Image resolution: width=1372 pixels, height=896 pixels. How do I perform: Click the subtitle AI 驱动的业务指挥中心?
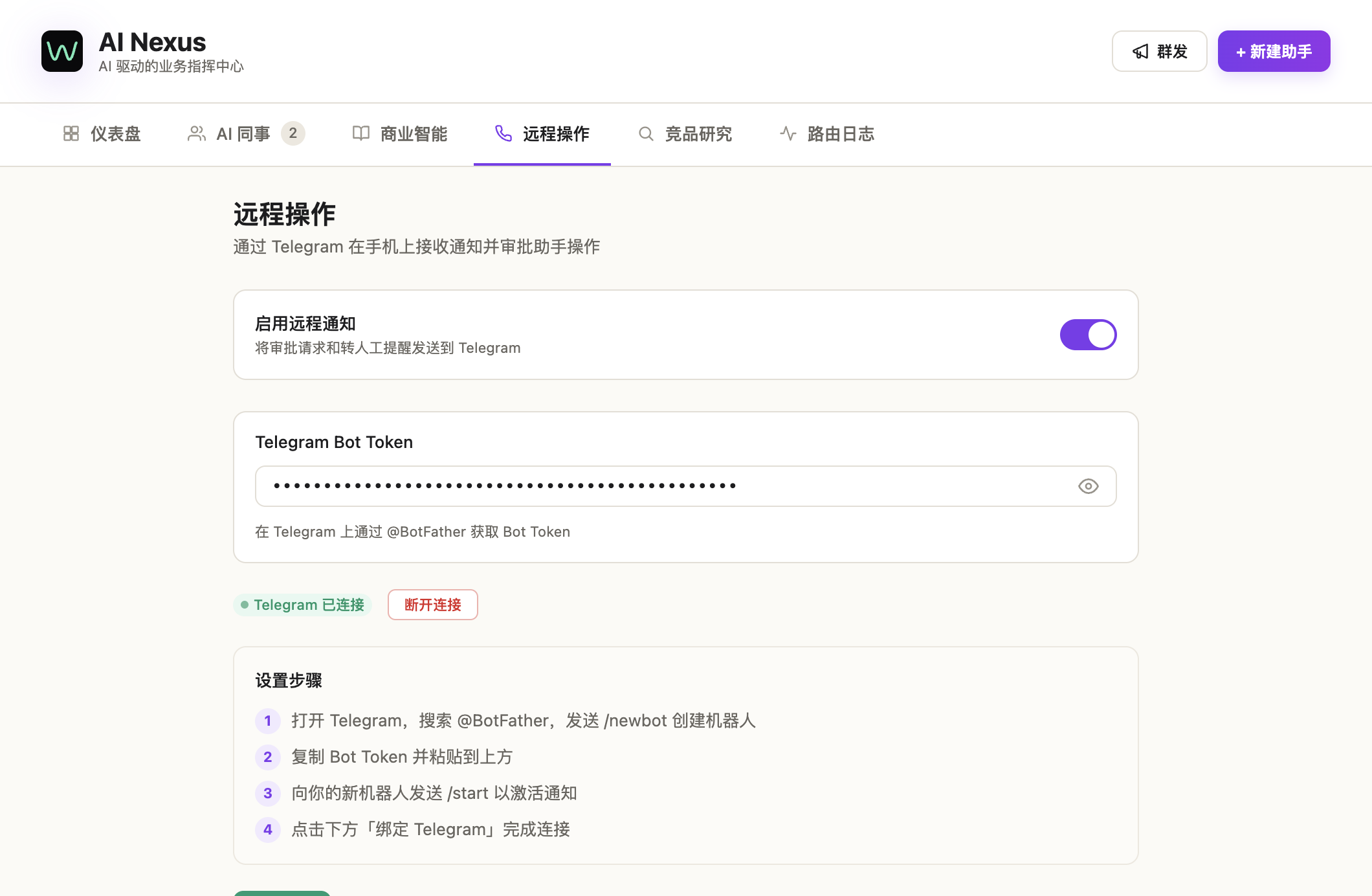(x=171, y=66)
